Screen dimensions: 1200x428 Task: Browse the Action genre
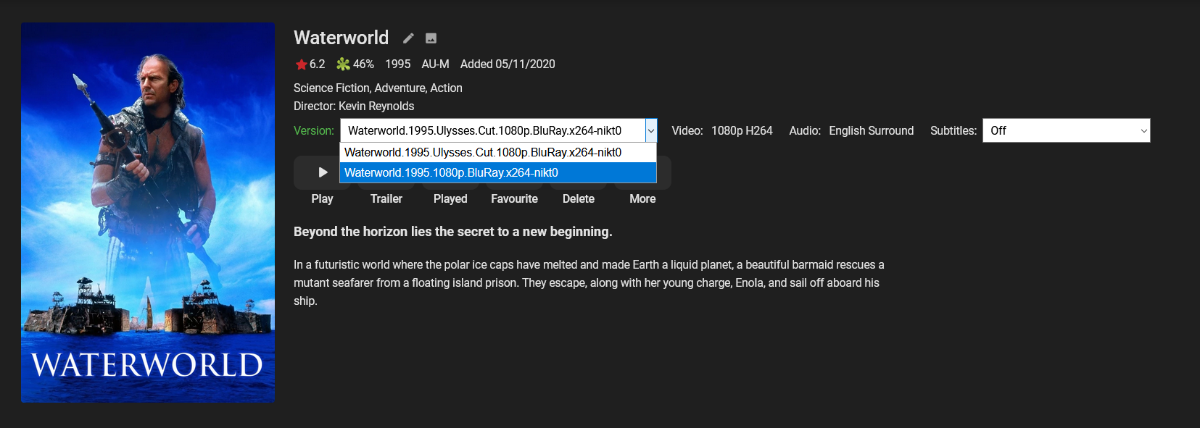(x=446, y=88)
